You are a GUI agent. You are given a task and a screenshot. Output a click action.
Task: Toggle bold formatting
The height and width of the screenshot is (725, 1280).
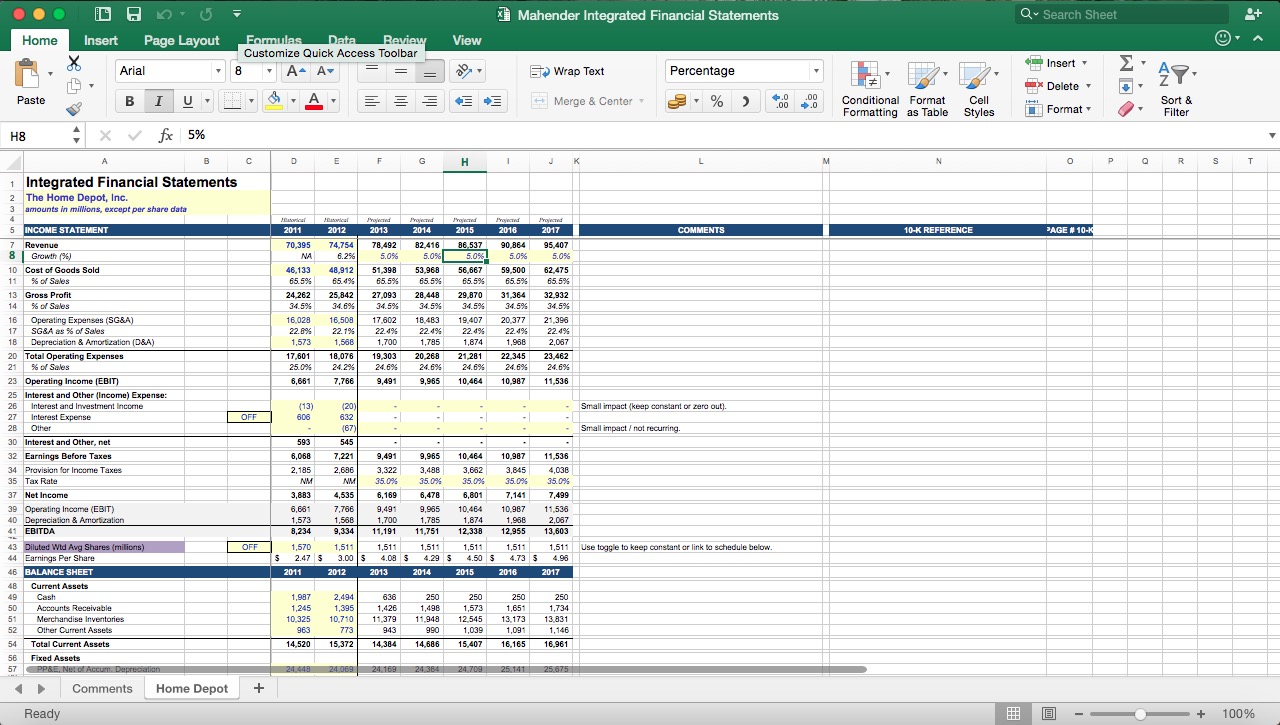point(129,101)
